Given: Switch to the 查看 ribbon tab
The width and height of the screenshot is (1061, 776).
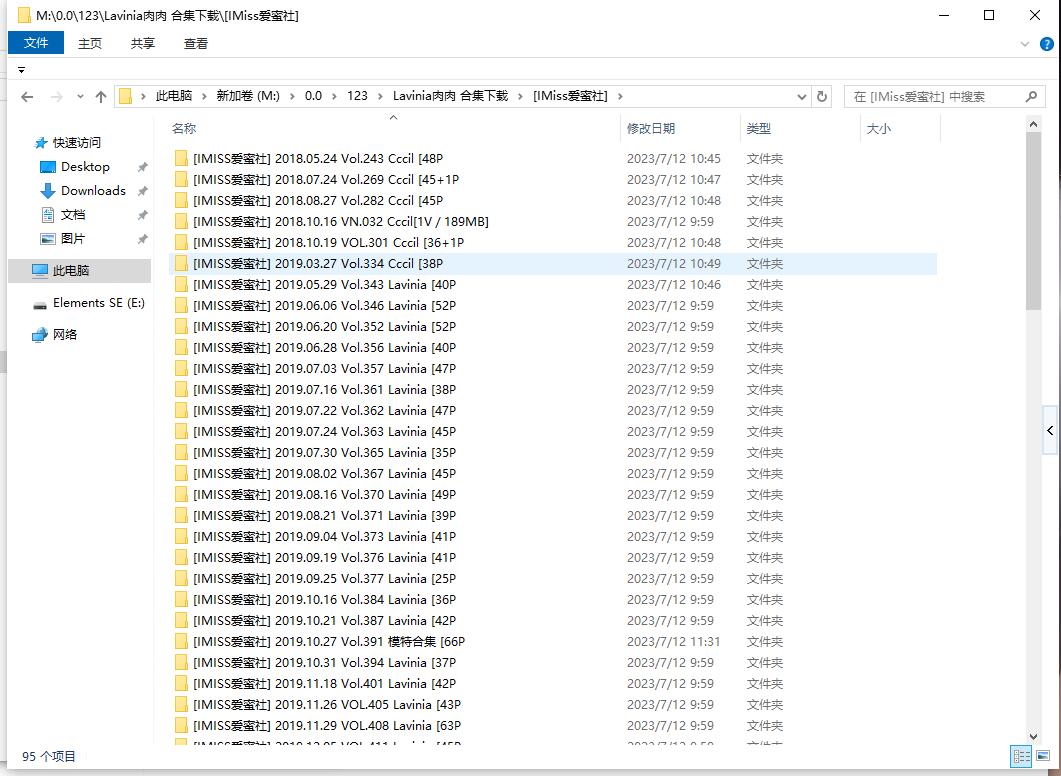Looking at the screenshot, I should pyautogui.click(x=196, y=43).
